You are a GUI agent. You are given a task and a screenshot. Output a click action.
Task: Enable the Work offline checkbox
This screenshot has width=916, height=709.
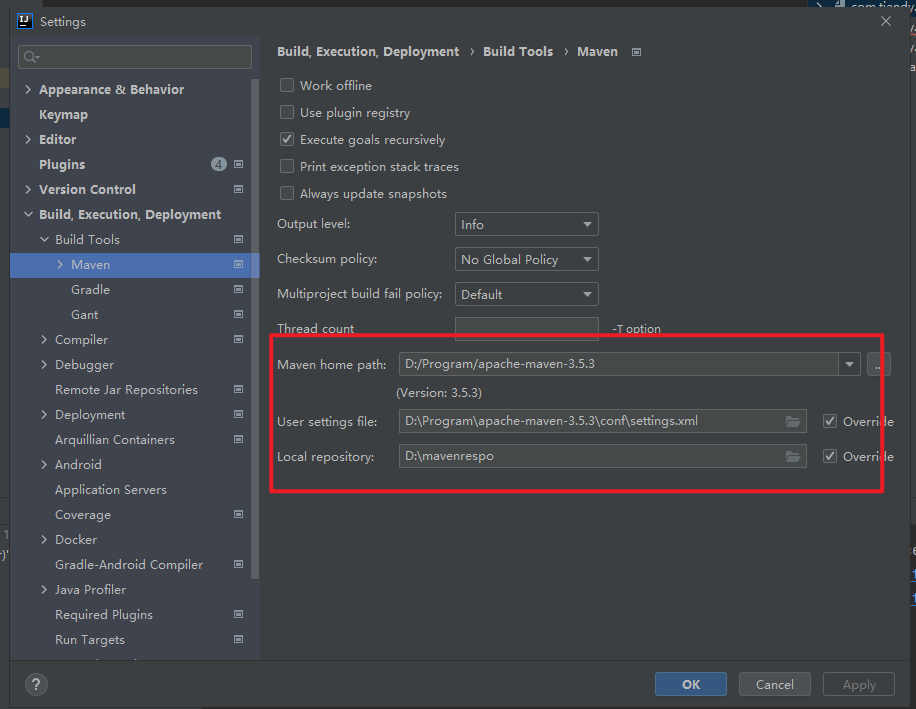(287, 85)
